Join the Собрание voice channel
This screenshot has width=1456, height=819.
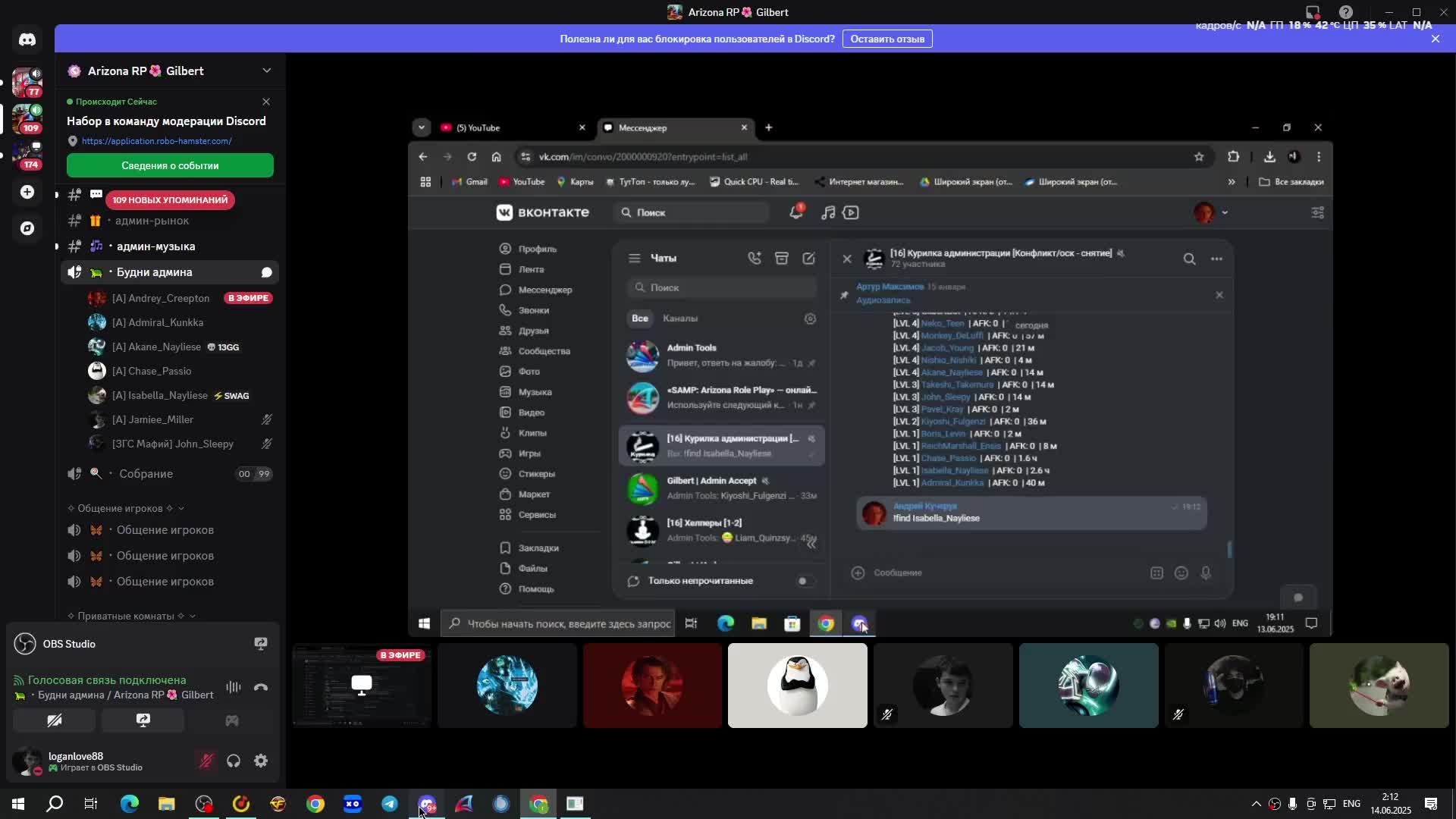click(146, 474)
